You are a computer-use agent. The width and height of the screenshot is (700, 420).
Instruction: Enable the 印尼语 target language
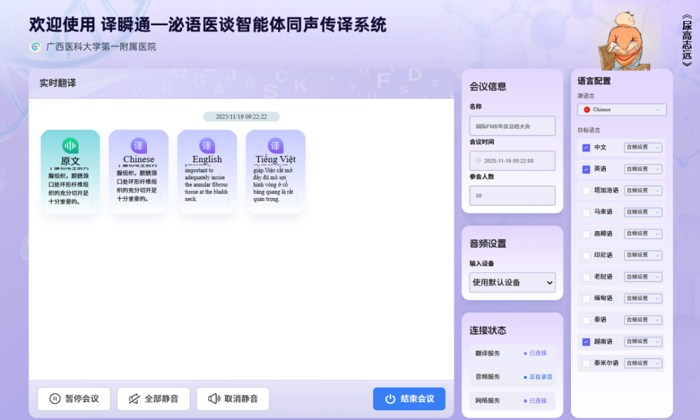pyautogui.click(x=586, y=255)
